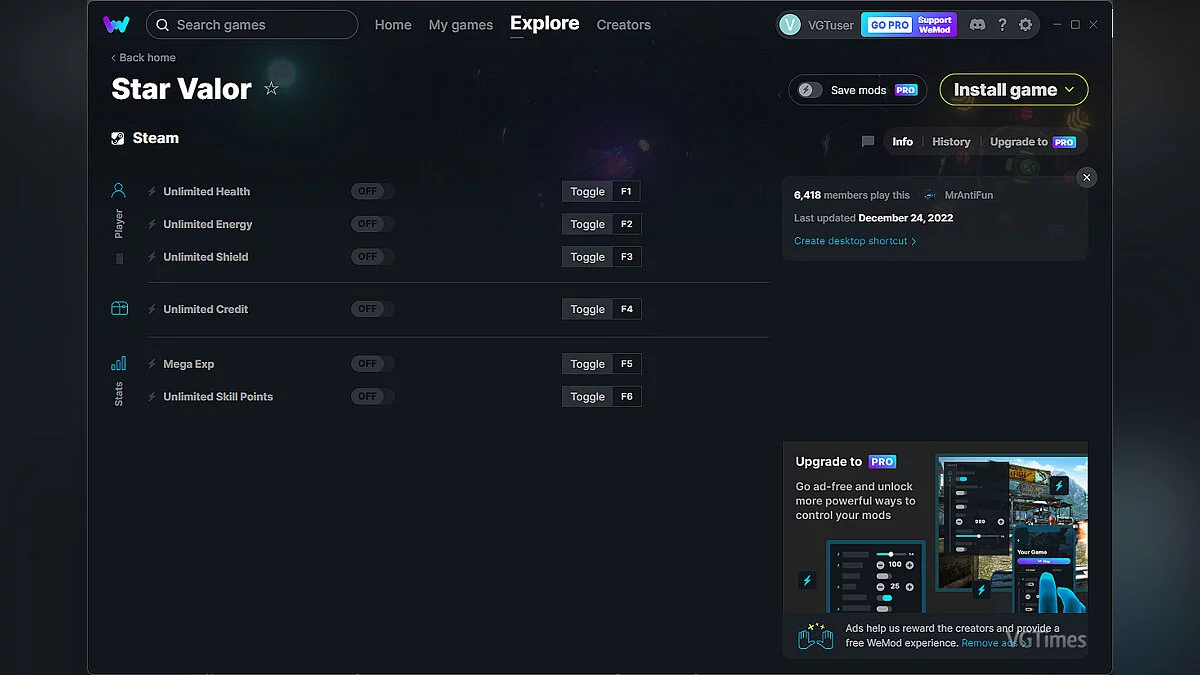Switch to the Info tab
Image resolution: width=1200 pixels, height=675 pixels.
903,142
